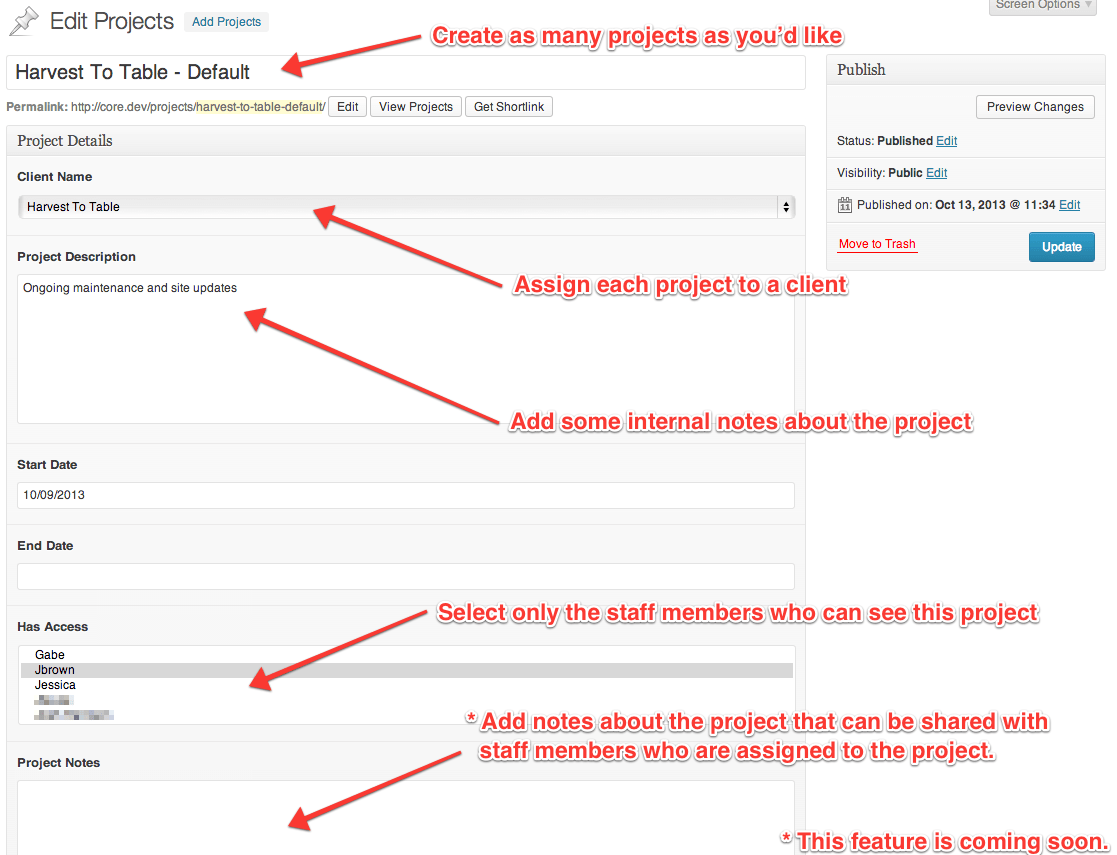This screenshot has width=1117, height=855.
Task: Click the pushpin icon beside Edit Projects
Action: 23,21
